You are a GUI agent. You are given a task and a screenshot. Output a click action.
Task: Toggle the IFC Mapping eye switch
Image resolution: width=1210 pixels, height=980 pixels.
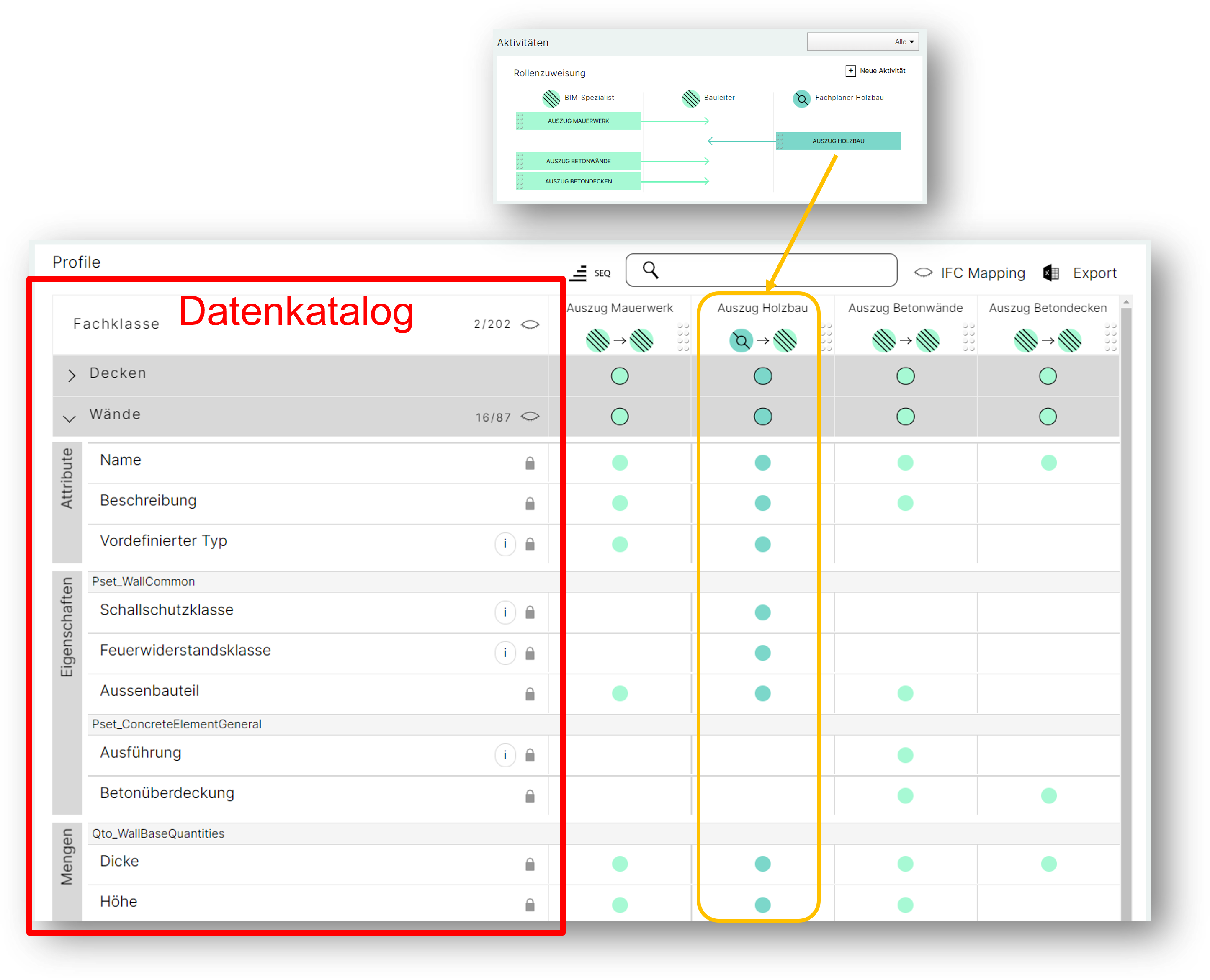pyautogui.click(x=923, y=273)
